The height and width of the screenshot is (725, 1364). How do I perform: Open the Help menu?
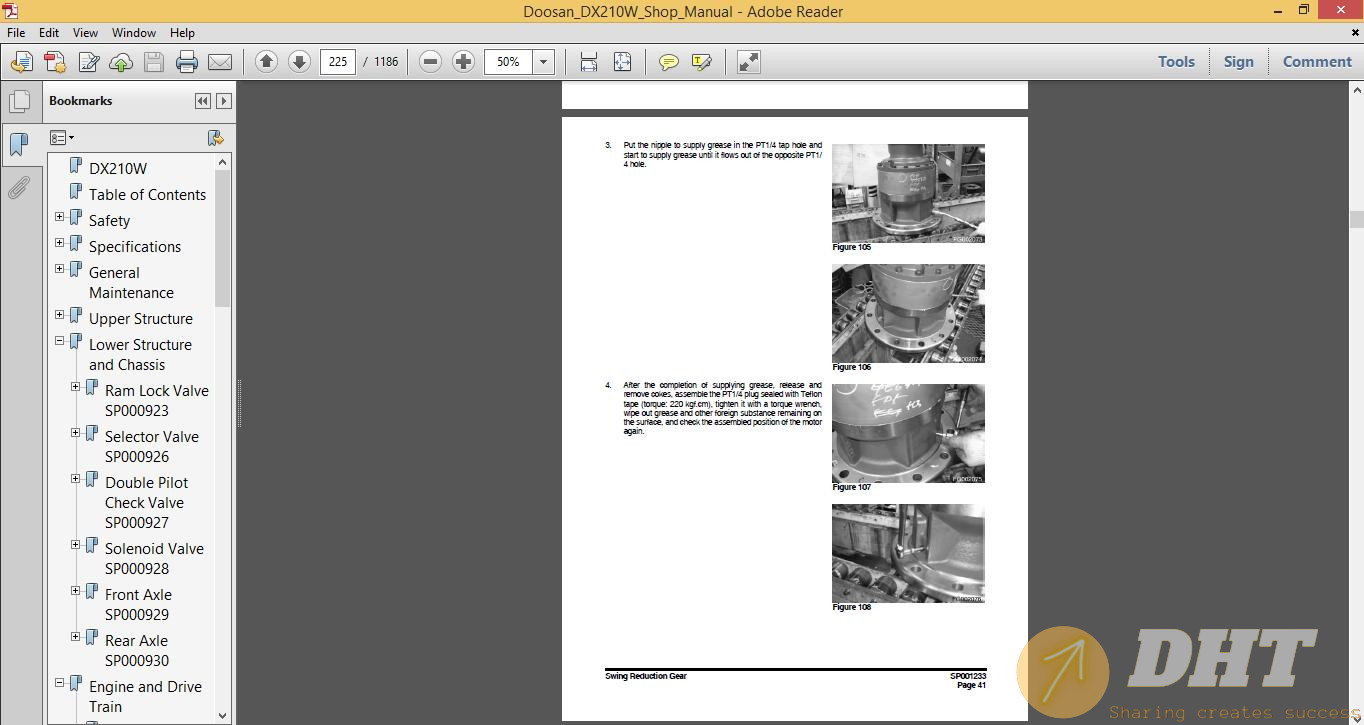coord(182,33)
